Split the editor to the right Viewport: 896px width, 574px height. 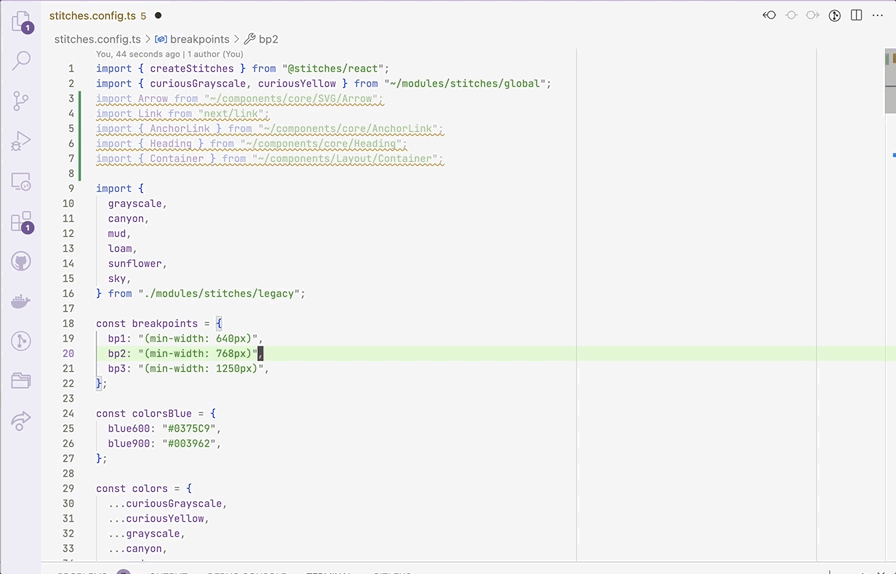856,15
